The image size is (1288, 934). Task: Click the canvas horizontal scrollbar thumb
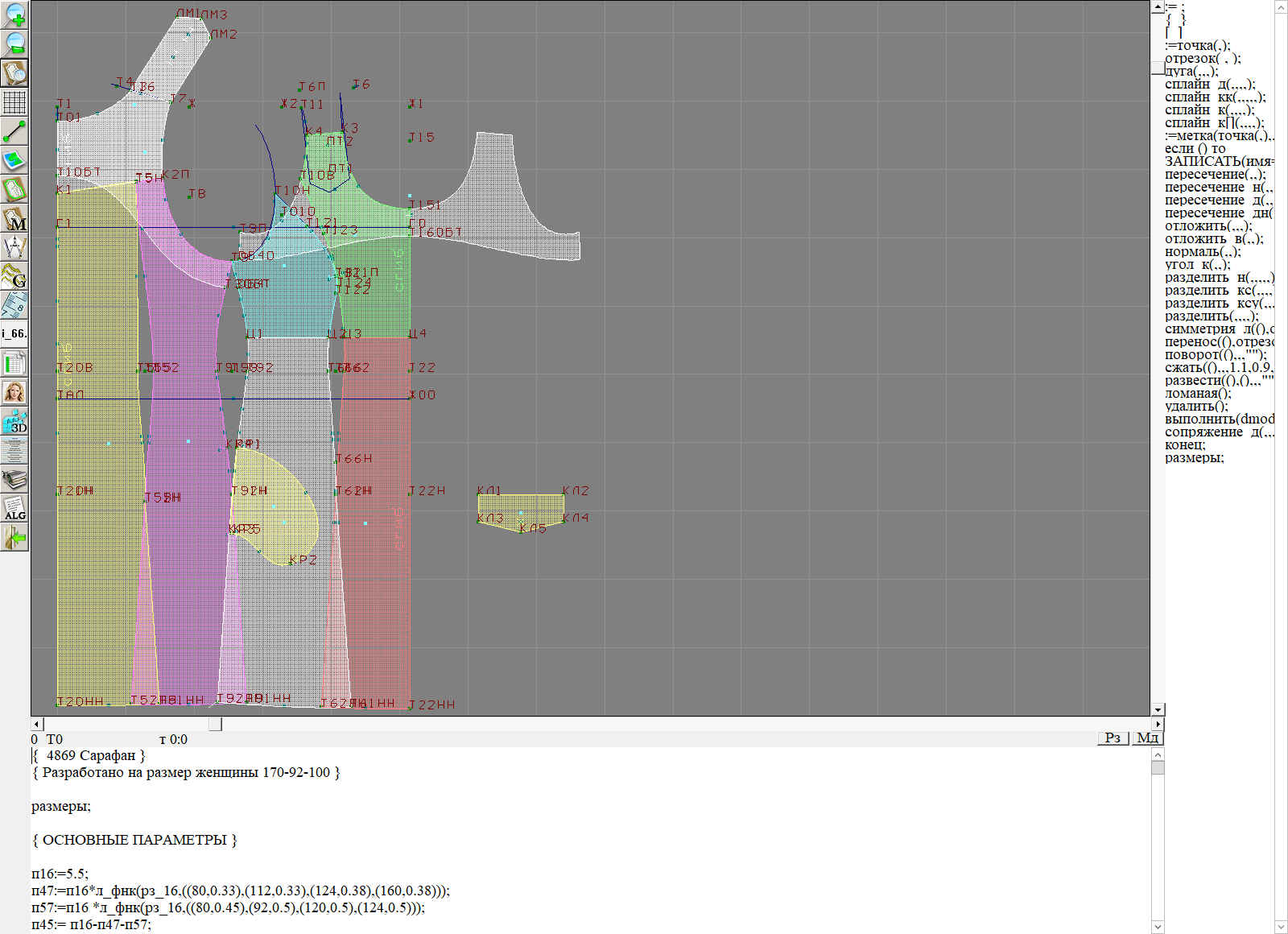click(x=215, y=725)
